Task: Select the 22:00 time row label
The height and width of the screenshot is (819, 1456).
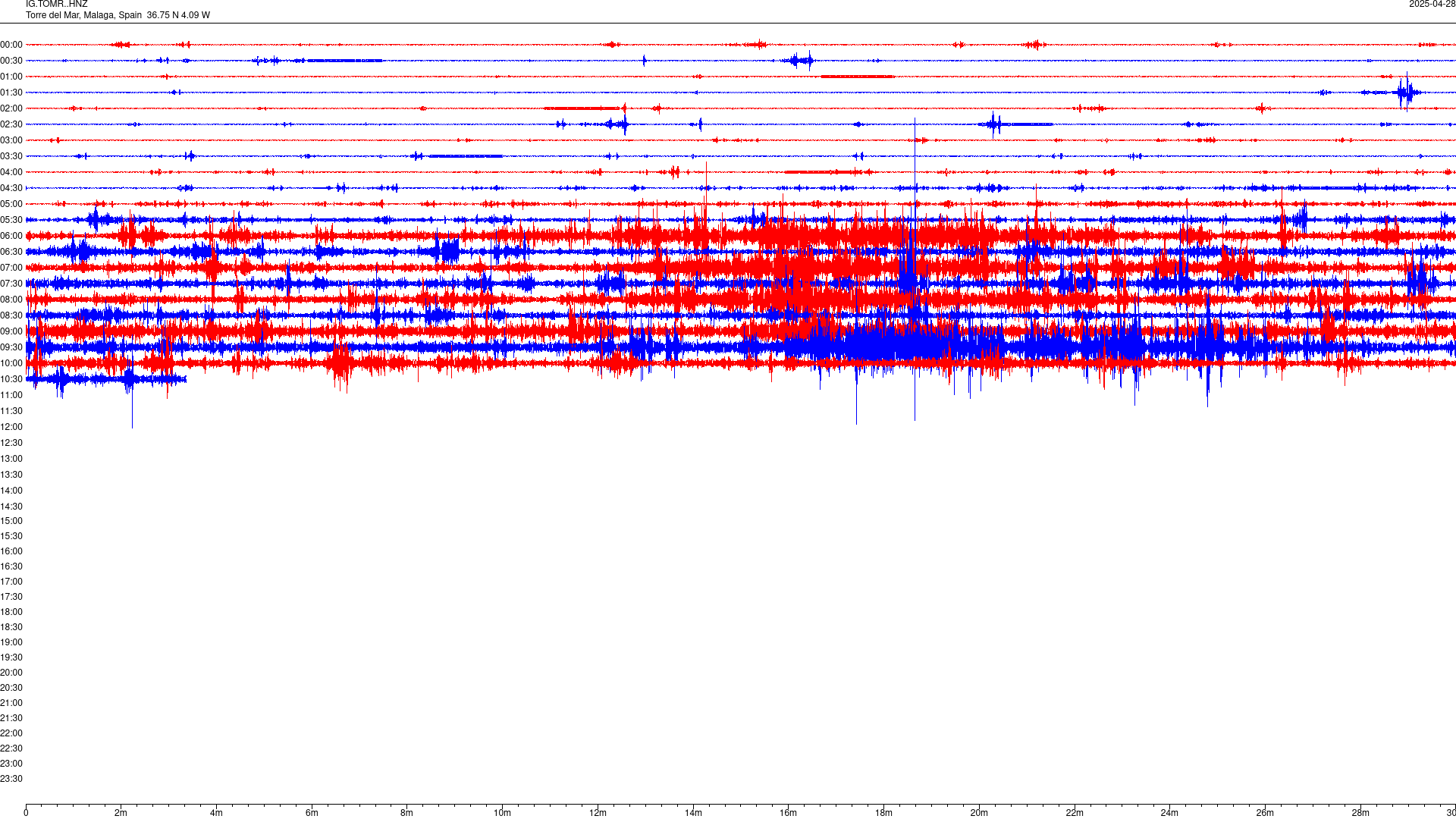Action: click(11, 733)
